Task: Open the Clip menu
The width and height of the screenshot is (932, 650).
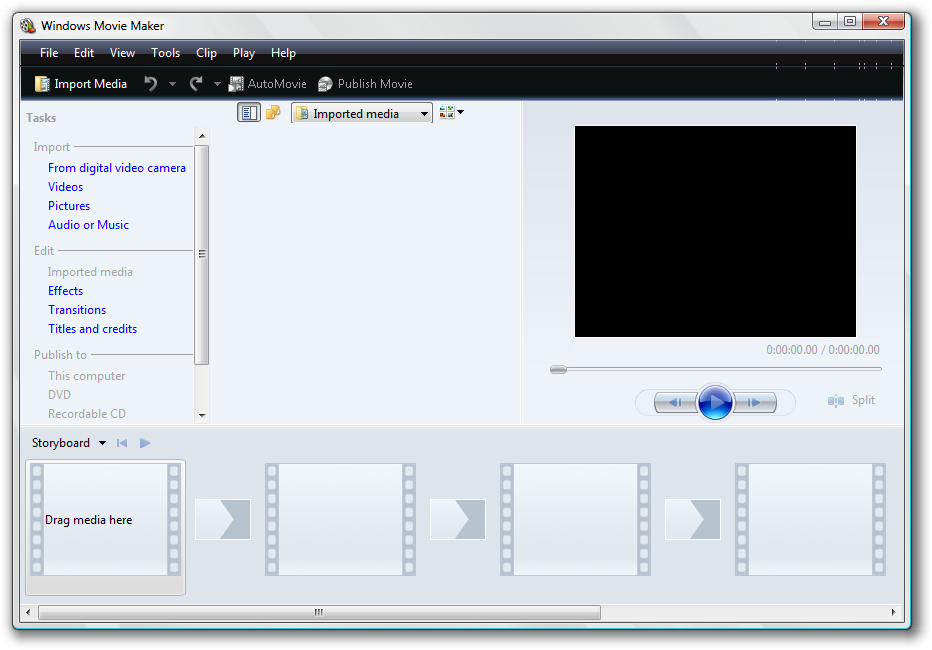Action: pyautogui.click(x=206, y=53)
